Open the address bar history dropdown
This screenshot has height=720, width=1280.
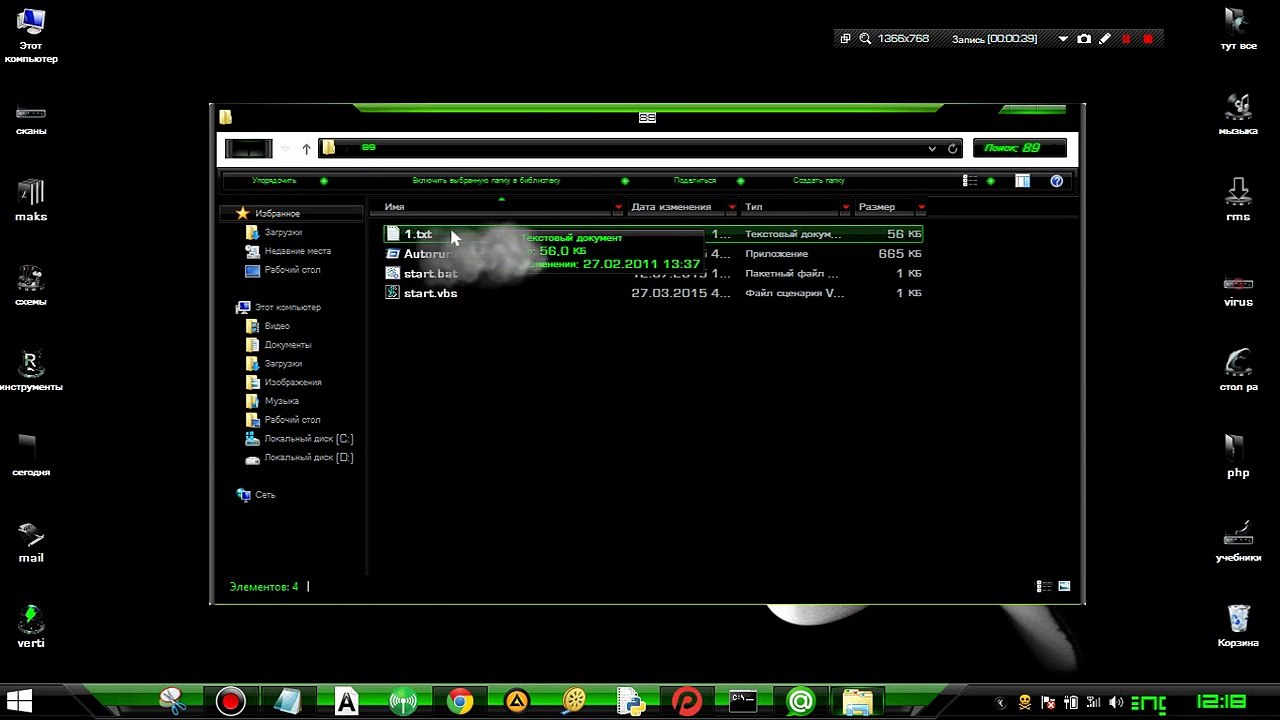tap(932, 148)
